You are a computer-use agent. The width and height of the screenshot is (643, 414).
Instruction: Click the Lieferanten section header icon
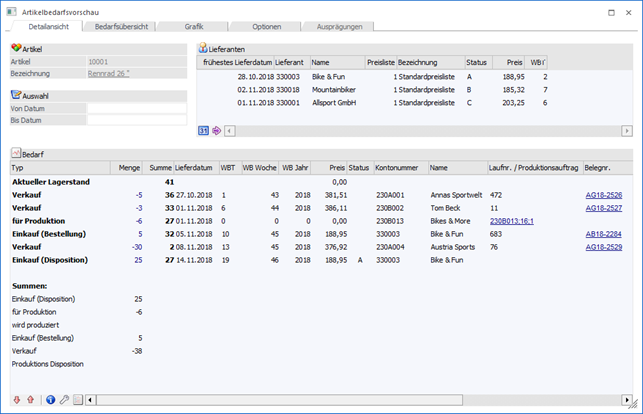pos(203,48)
